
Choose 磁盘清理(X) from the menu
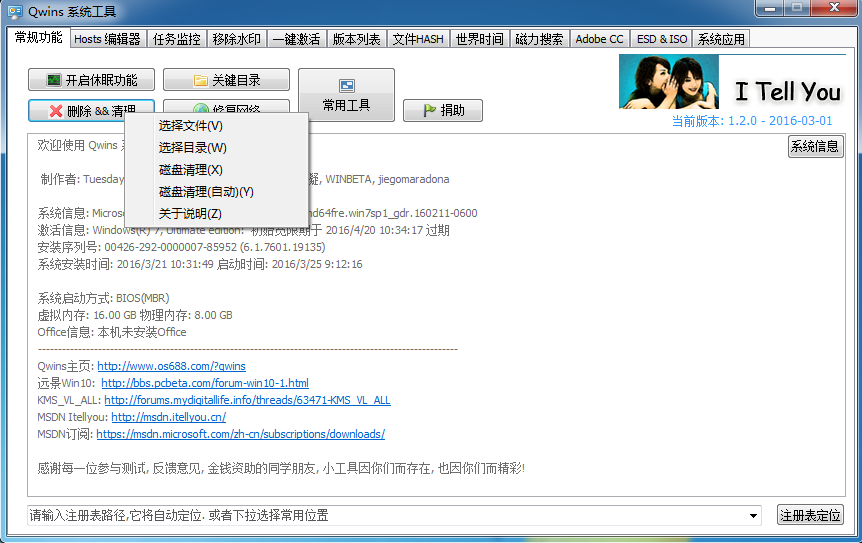[217, 170]
